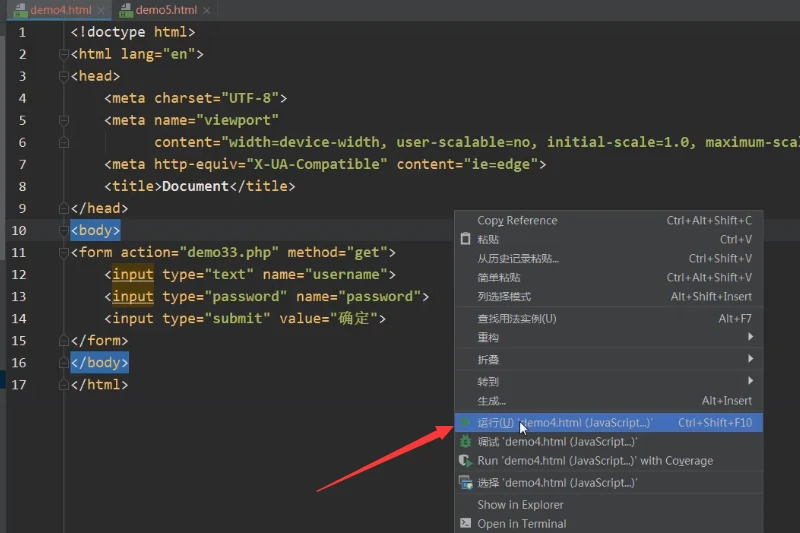This screenshot has height=533, width=800.
Task: Collapse the meta viewport fold on line 5
Action: pos(64,120)
